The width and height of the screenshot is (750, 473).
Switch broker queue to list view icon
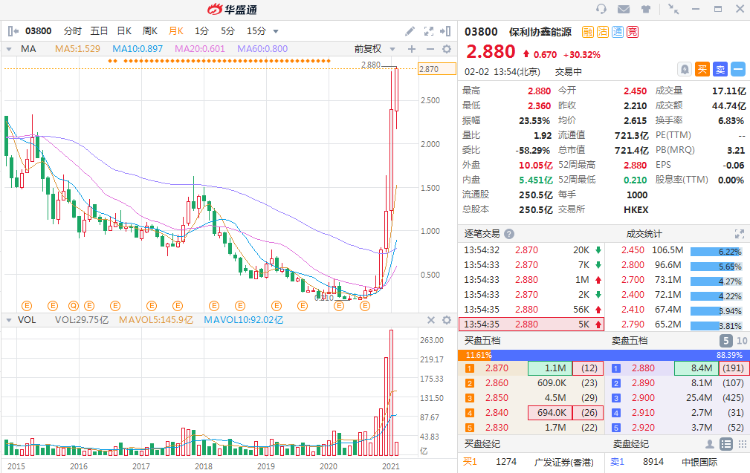pyautogui.click(x=726, y=444)
